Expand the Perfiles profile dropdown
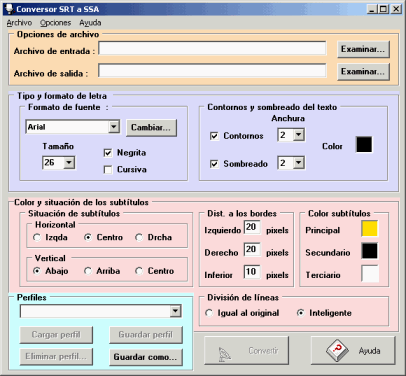Screen dimensions: 406x376 (x=175, y=311)
